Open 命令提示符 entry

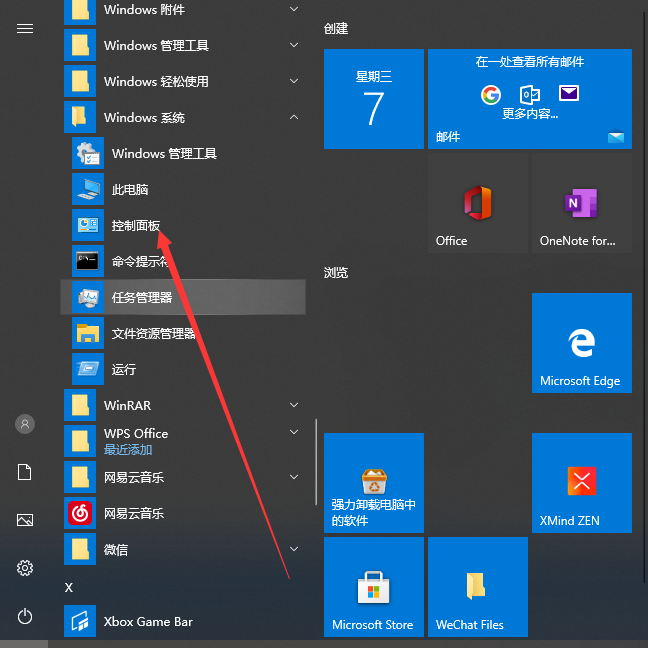[138, 262]
